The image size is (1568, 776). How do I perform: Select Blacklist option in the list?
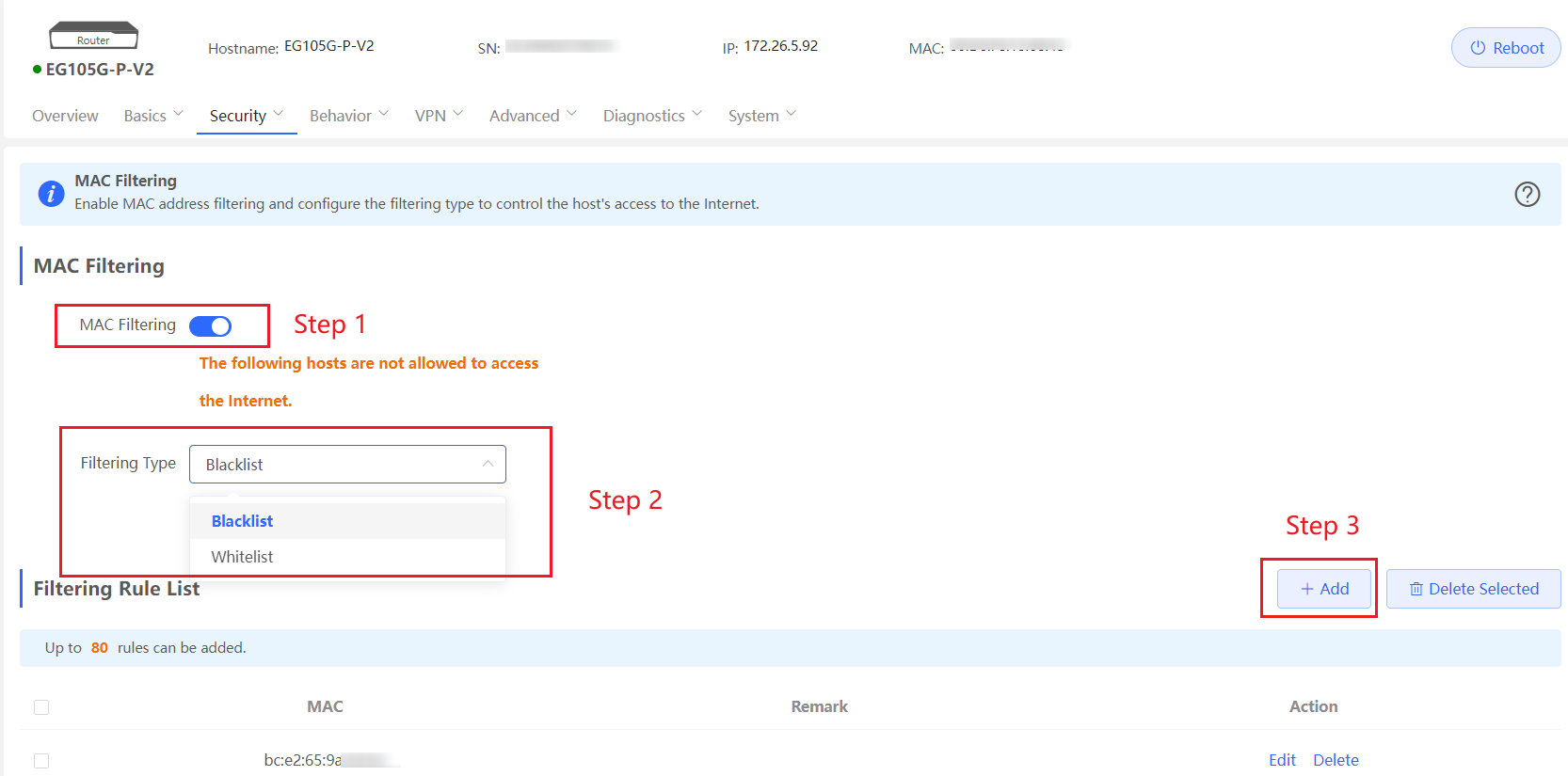click(x=243, y=521)
